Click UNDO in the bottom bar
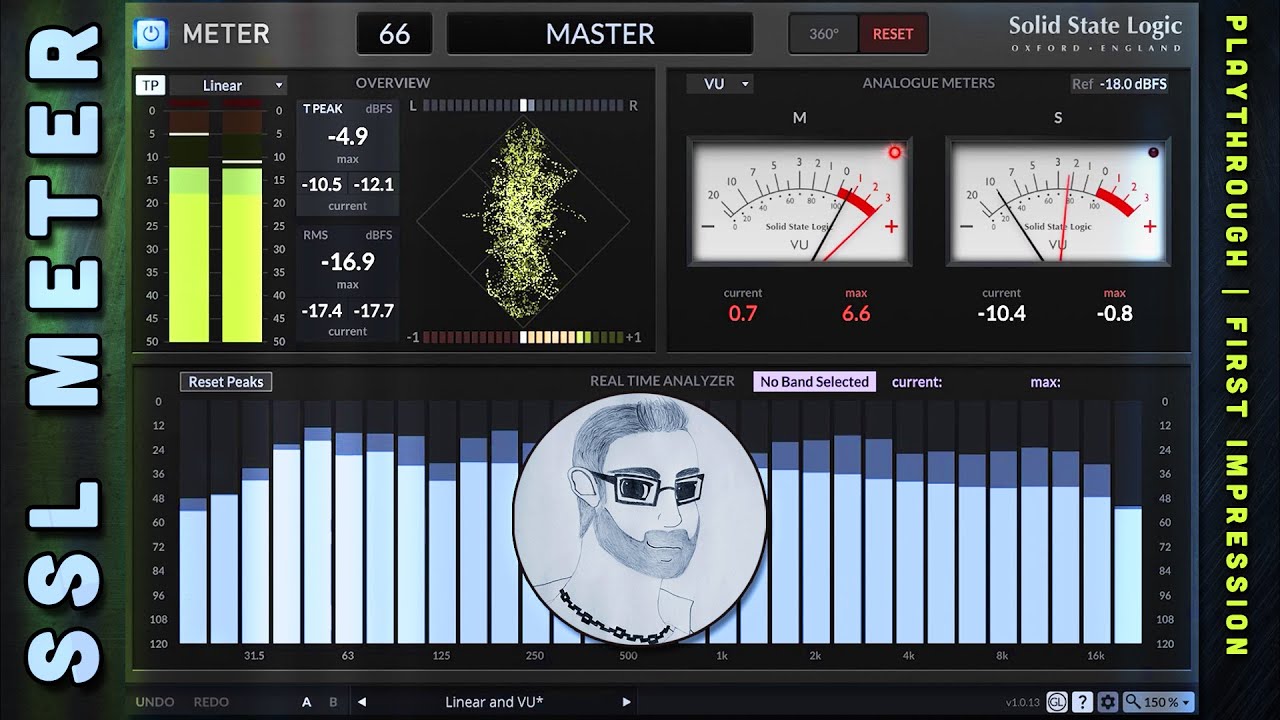Image resolution: width=1280 pixels, height=720 pixels. coord(155,702)
